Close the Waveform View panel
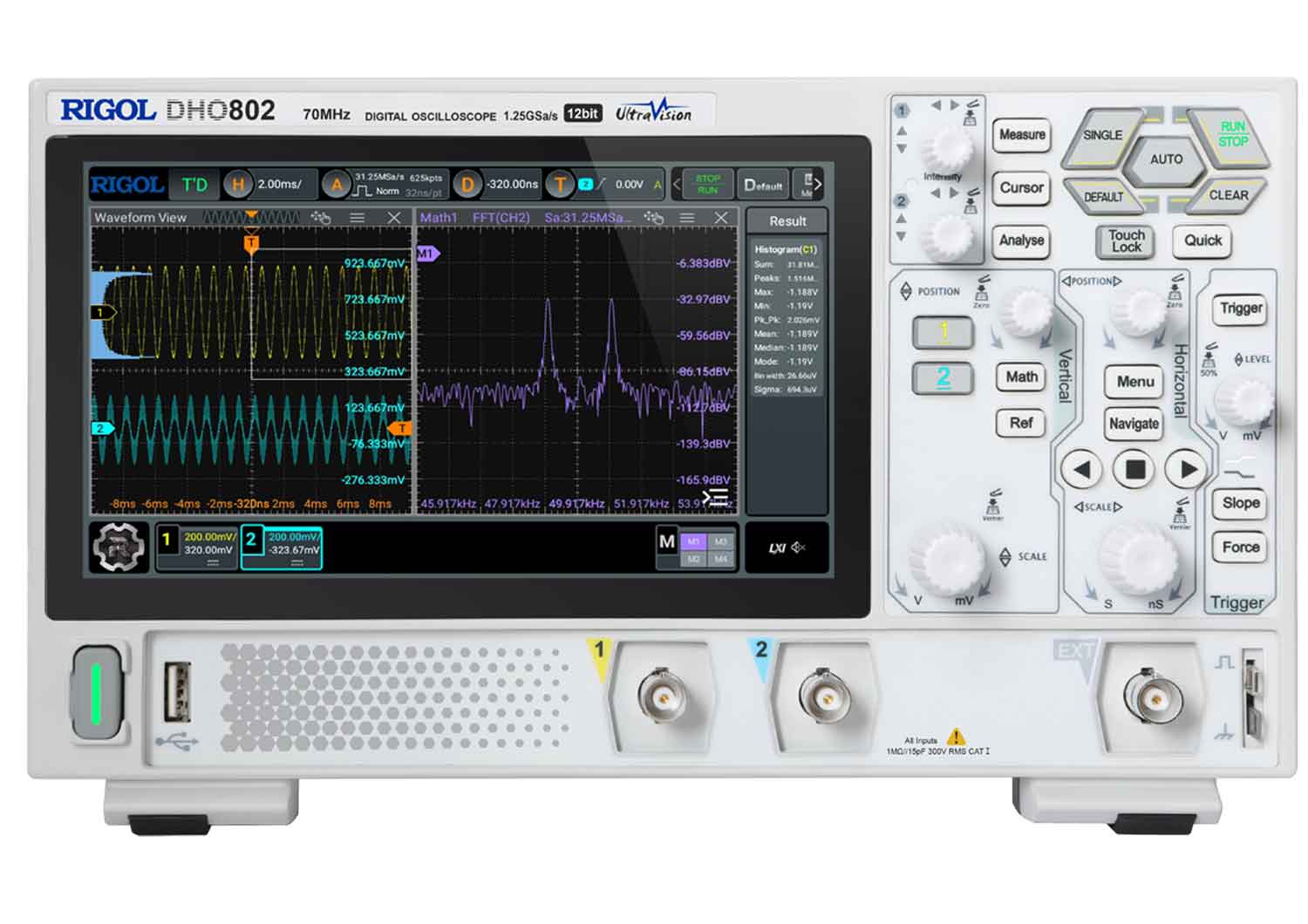Image resolution: width=1308 pixels, height=924 pixels. pos(393,218)
